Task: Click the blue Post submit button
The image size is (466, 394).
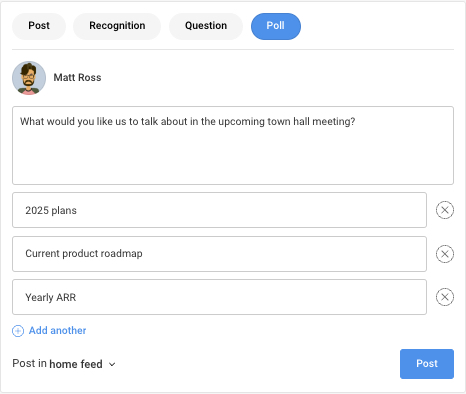Action: point(427,364)
